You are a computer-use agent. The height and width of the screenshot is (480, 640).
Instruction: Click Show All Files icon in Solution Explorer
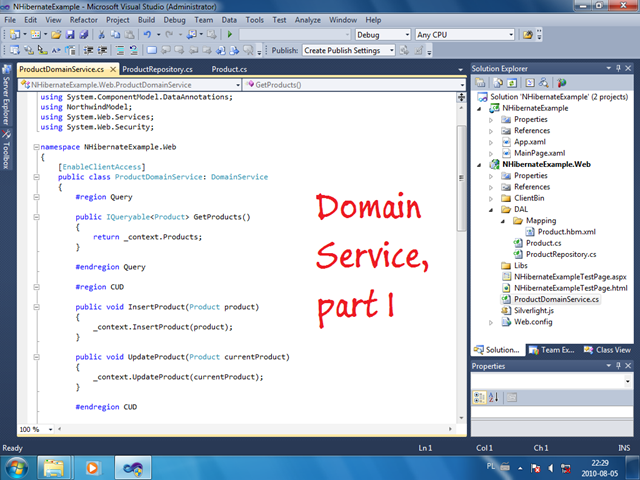point(498,83)
